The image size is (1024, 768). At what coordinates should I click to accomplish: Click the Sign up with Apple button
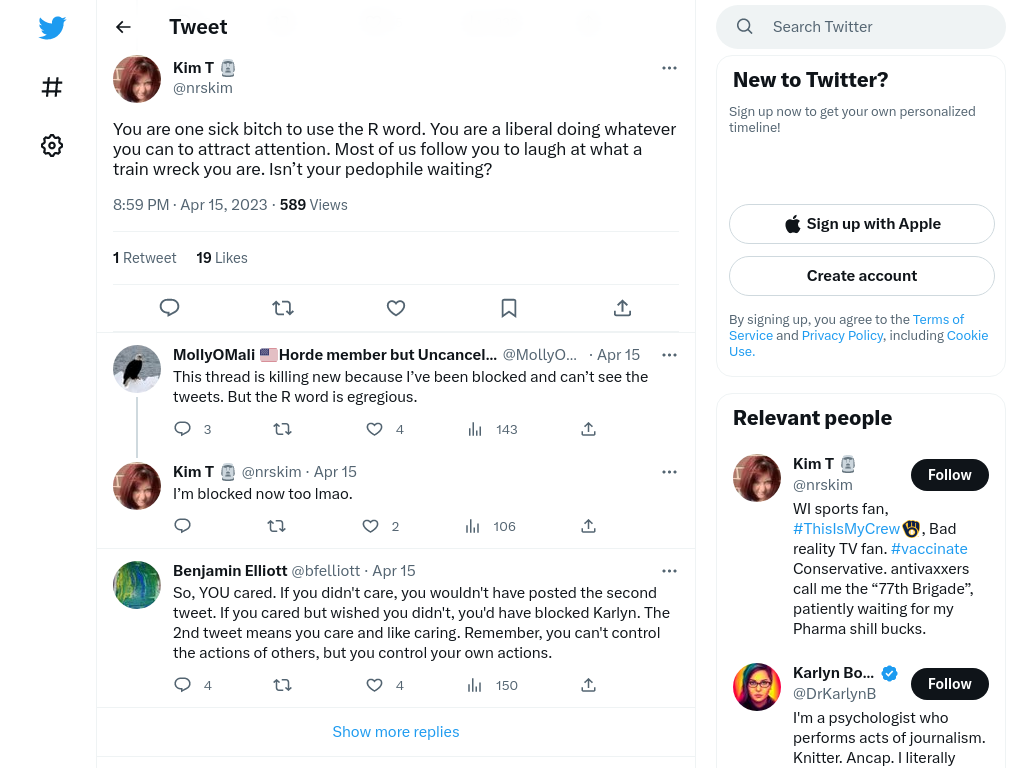(861, 224)
